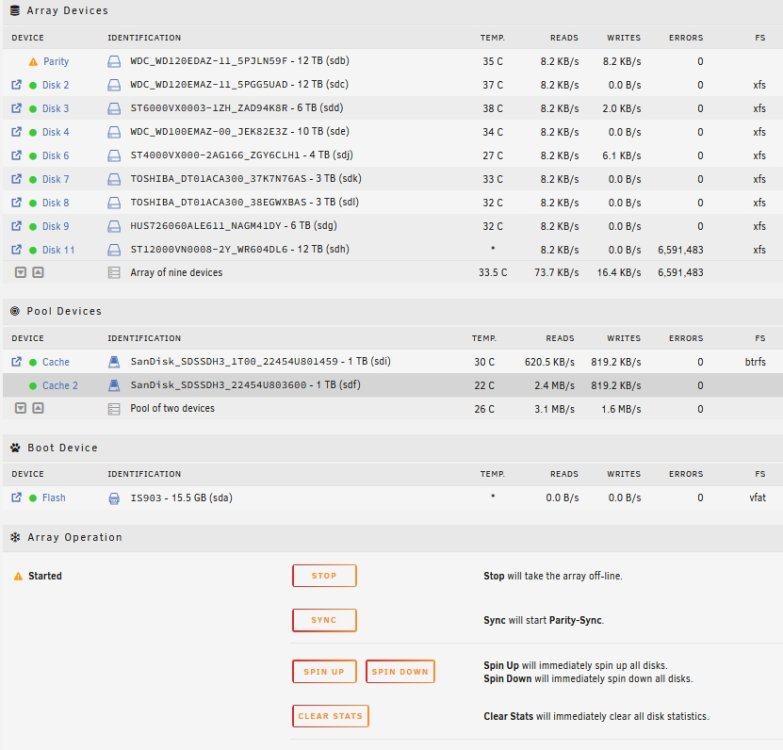Open the Disk 4 settings link
Image resolution: width=783 pixels, height=750 pixels.
55,132
